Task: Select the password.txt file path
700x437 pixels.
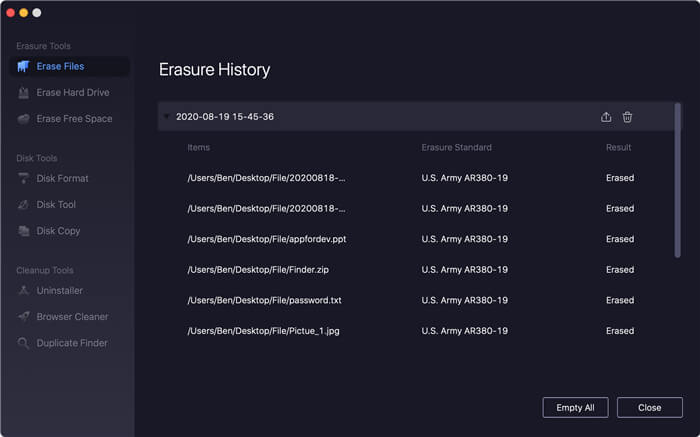Action: point(264,300)
